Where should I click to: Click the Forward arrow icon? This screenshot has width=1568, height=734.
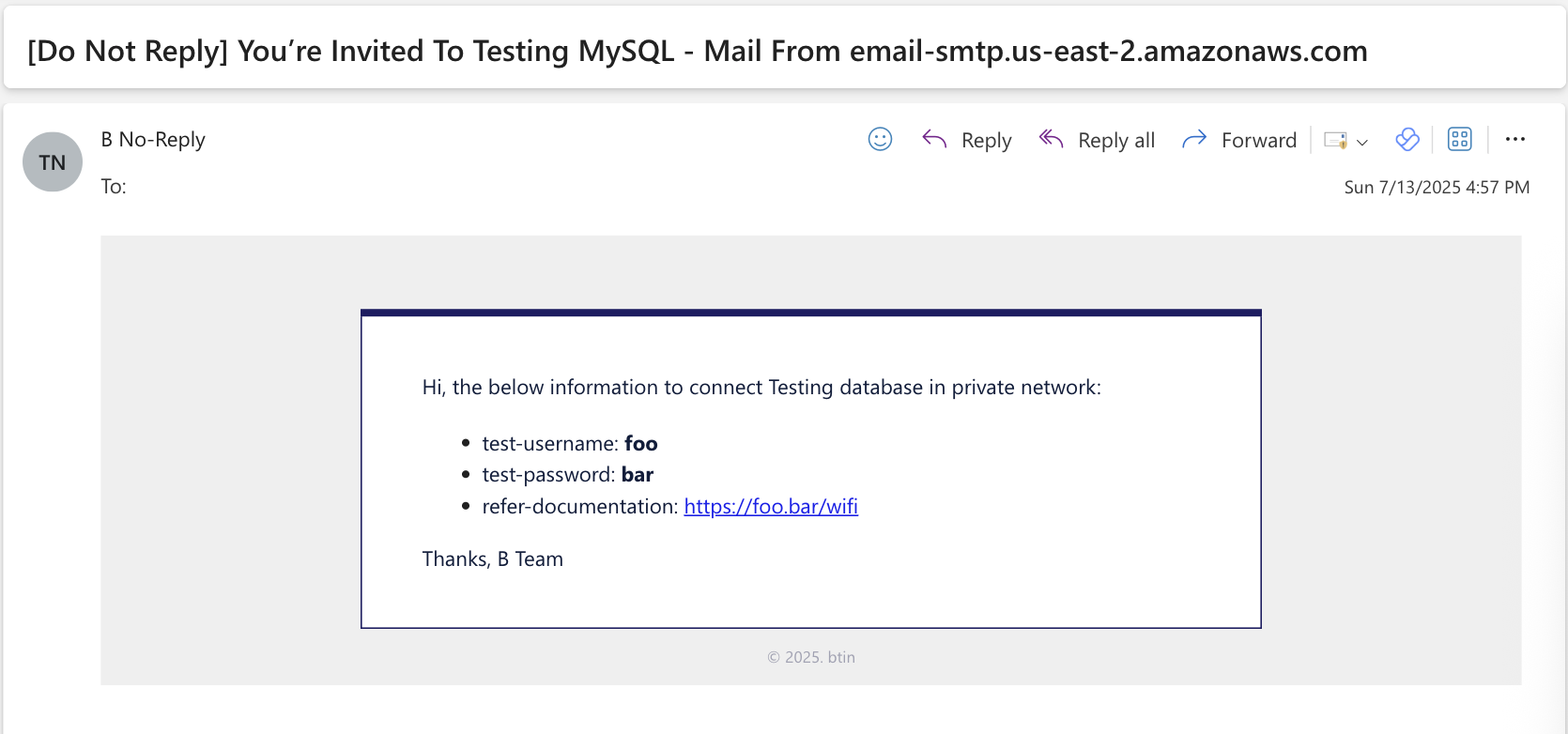click(x=1193, y=139)
